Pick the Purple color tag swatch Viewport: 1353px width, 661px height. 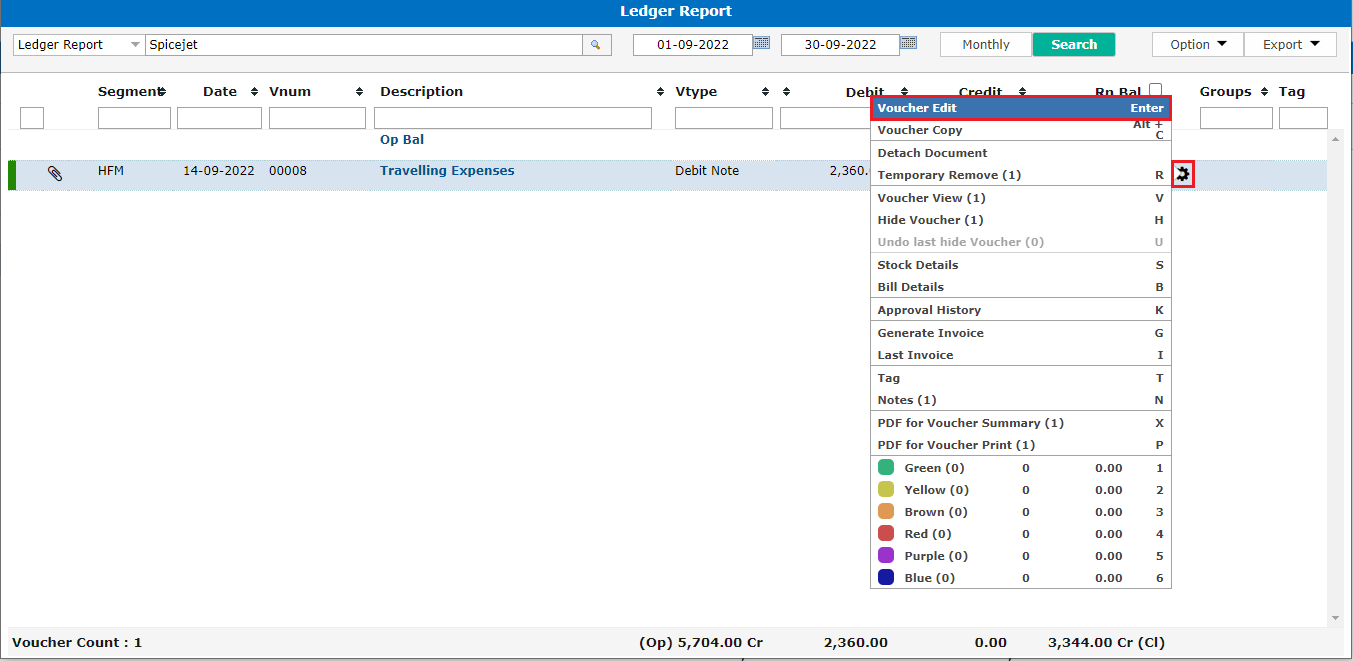point(886,556)
